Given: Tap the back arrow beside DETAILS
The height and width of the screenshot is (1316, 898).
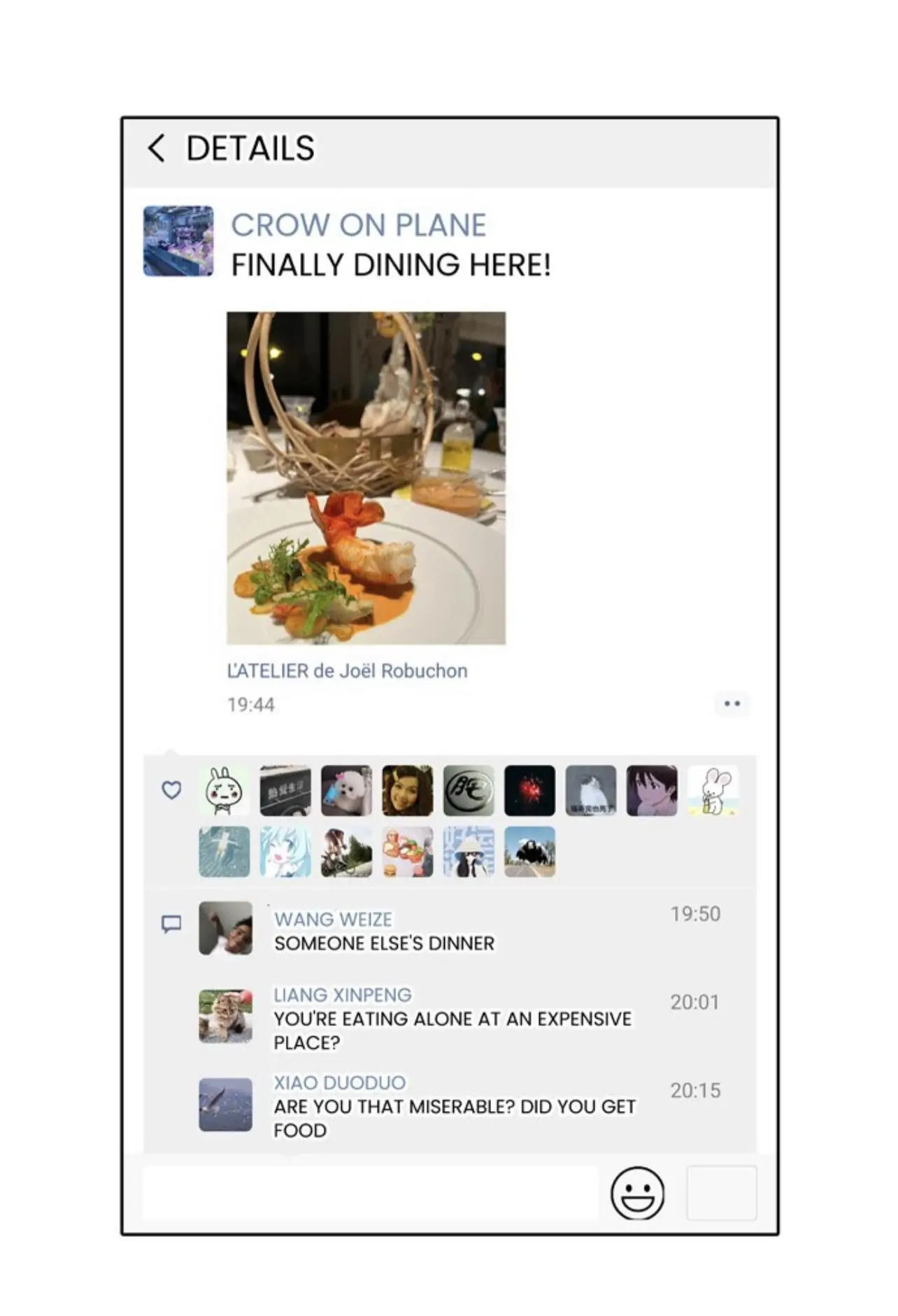Looking at the screenshot, I should [157, 148].
